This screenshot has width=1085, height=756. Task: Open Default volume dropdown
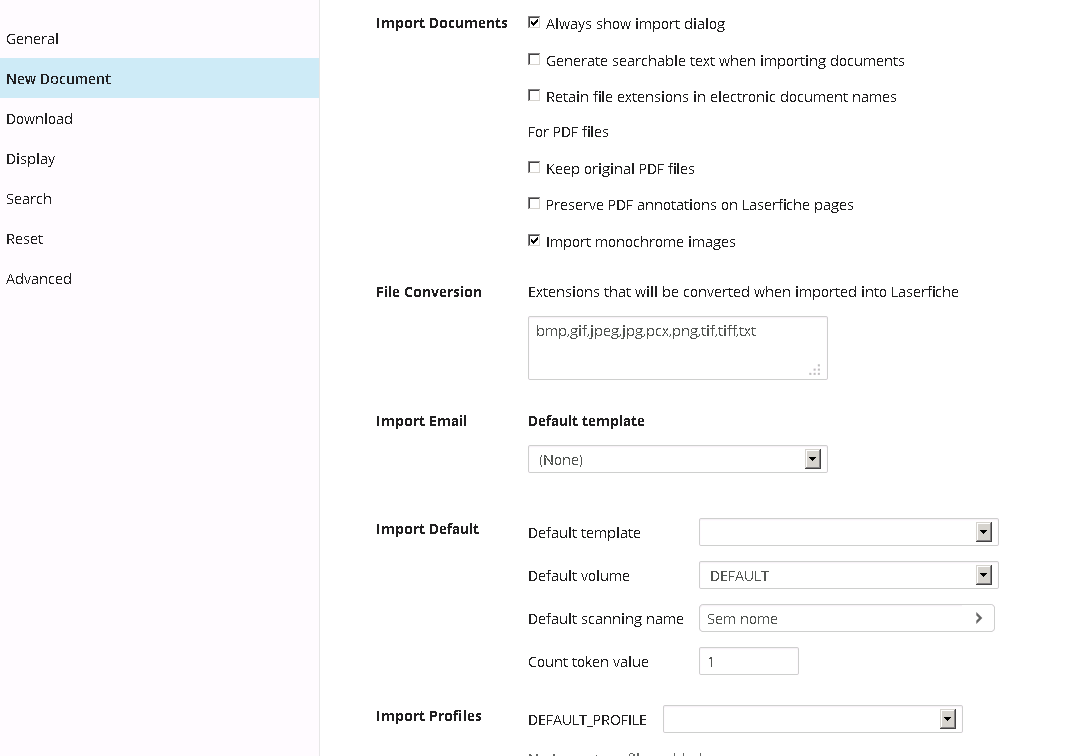(x=983, y=575)
